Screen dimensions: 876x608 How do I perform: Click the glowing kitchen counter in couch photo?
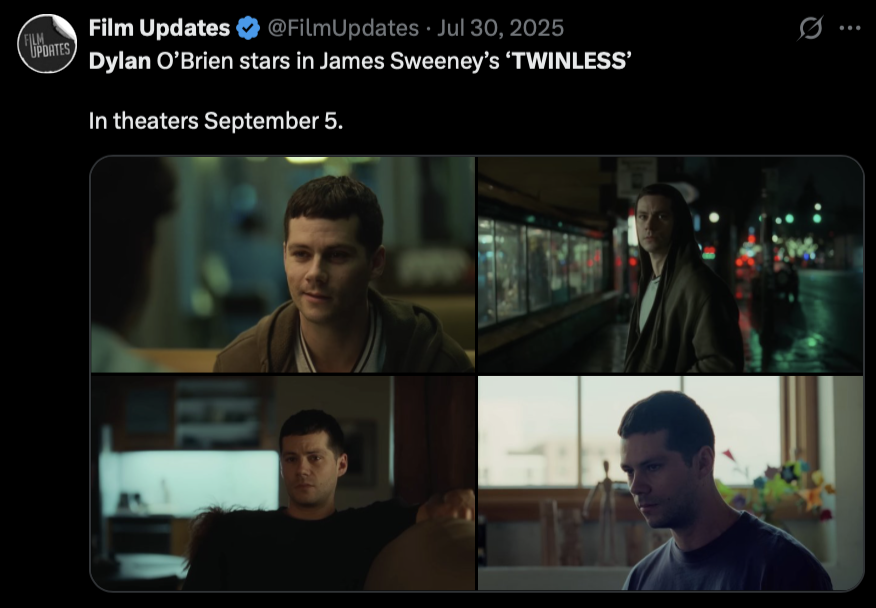189,481
